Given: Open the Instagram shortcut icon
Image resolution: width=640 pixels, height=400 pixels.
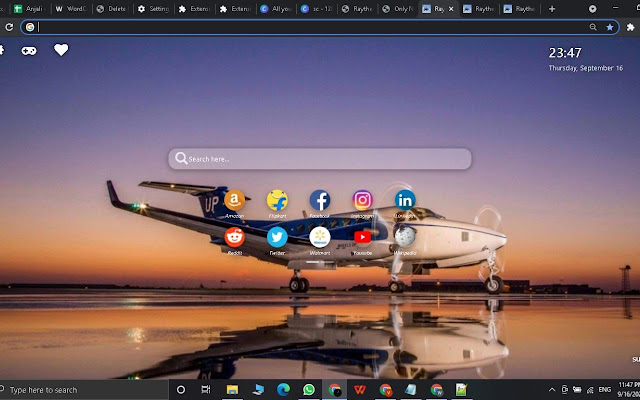Looking at the screenshot, I should point(362,200).
